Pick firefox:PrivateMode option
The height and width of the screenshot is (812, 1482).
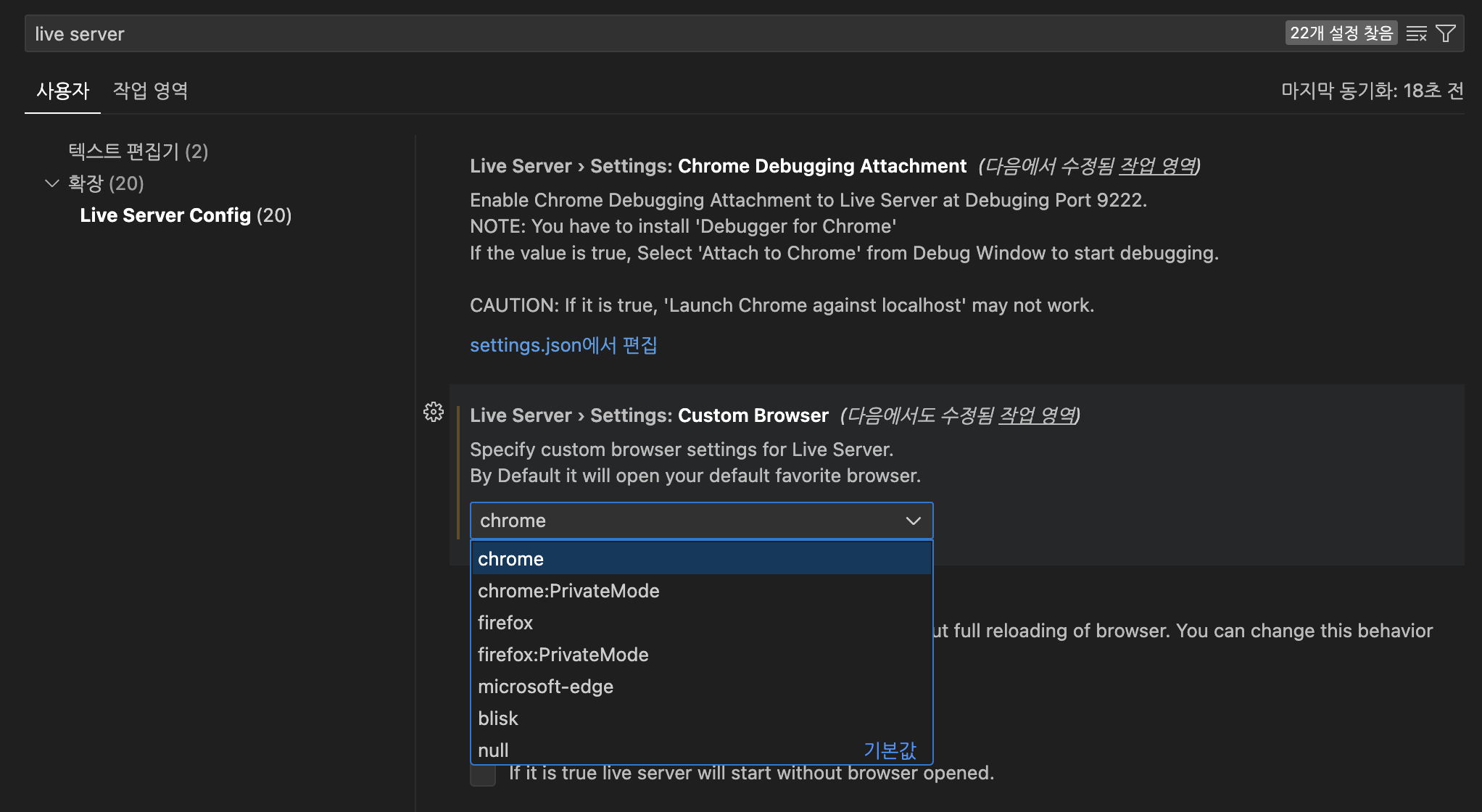click(563, 655)
